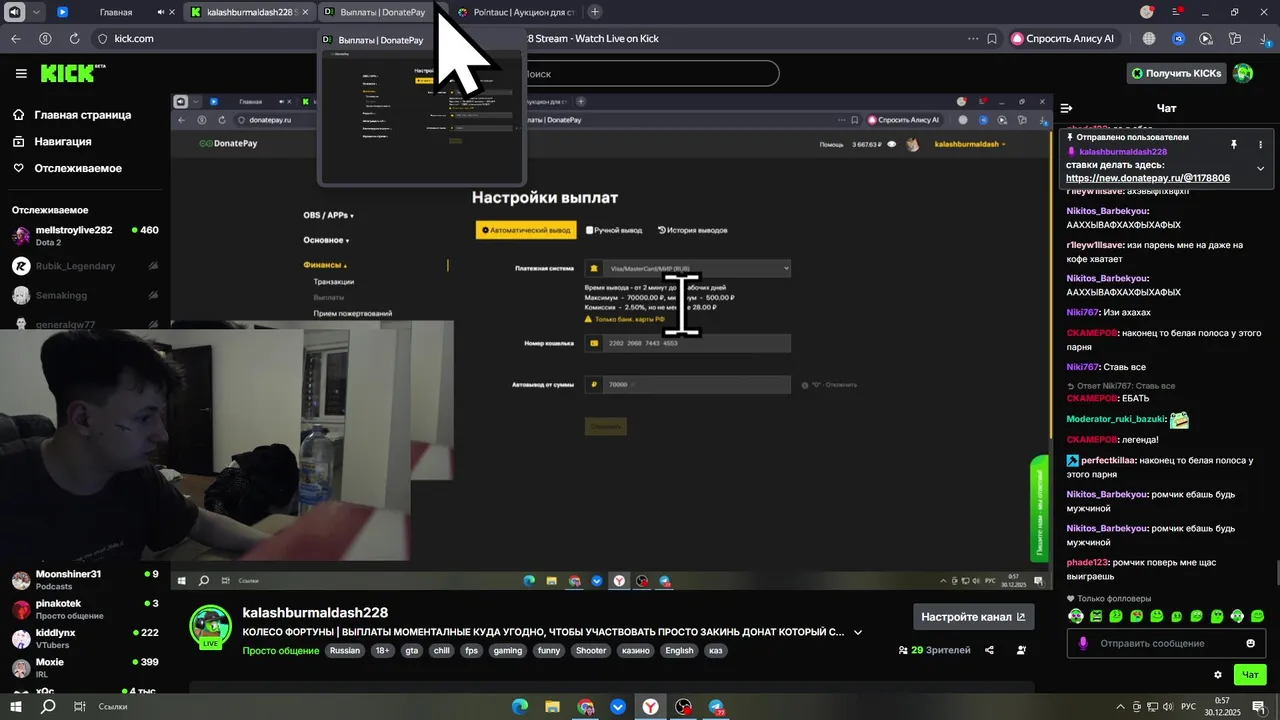Open Windows notification center

[1258, 707]
